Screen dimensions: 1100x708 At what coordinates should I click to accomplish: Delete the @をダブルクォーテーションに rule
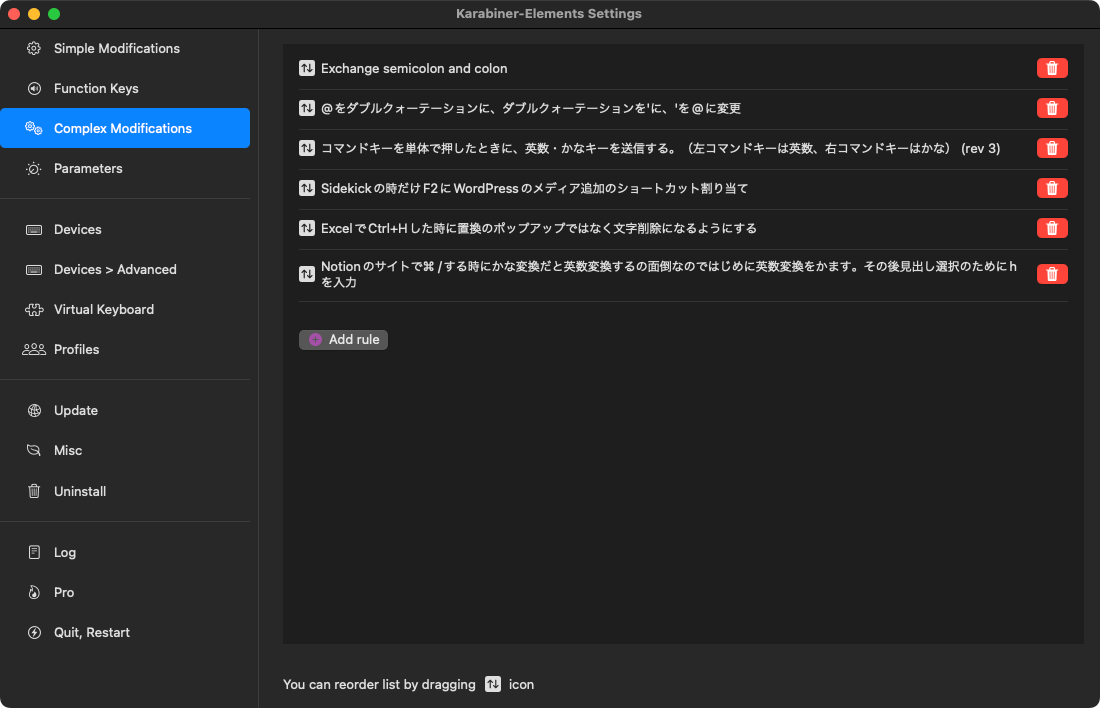coord(1052,108)
